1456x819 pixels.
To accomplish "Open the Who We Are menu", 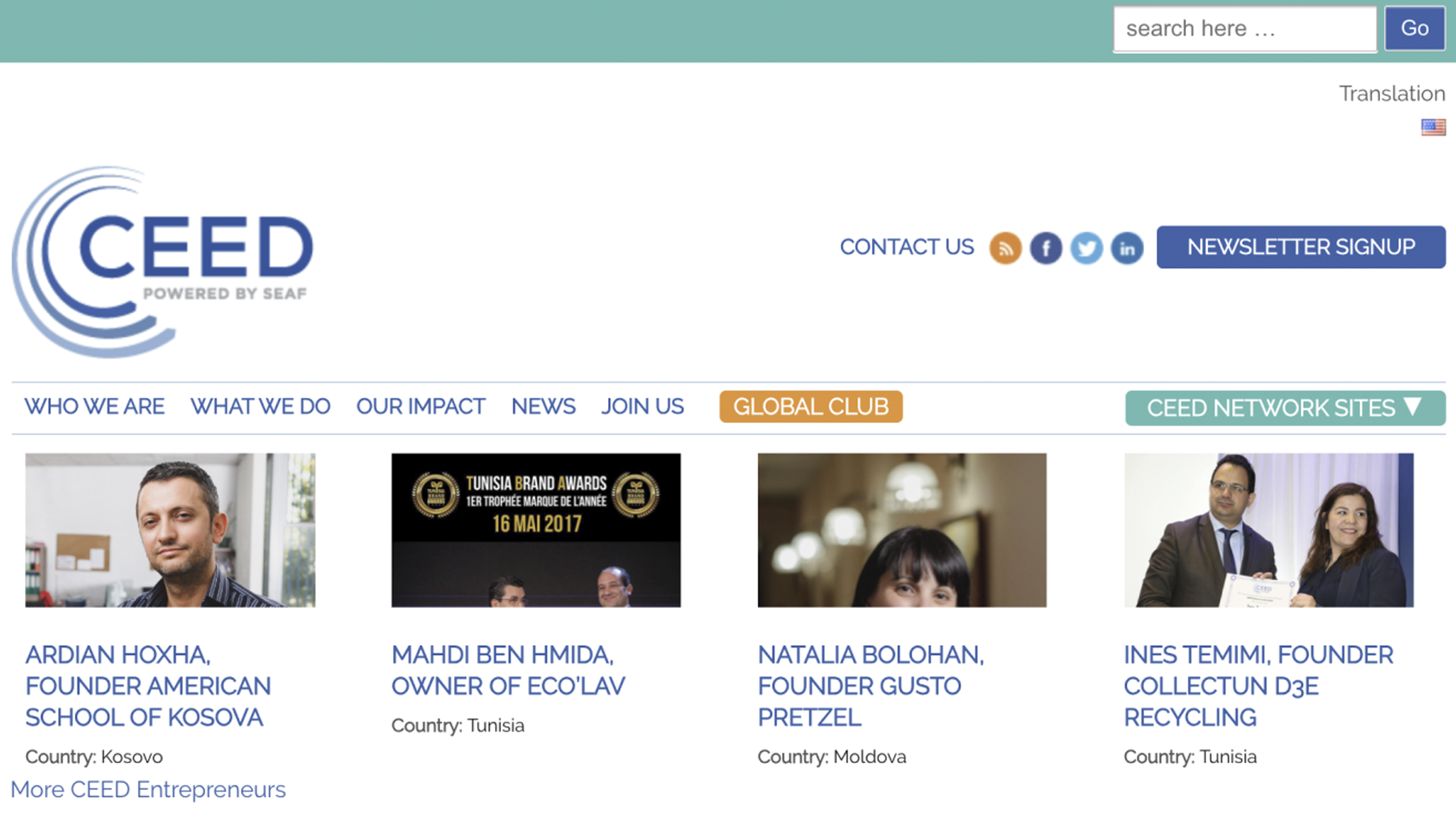I will 94,406.
